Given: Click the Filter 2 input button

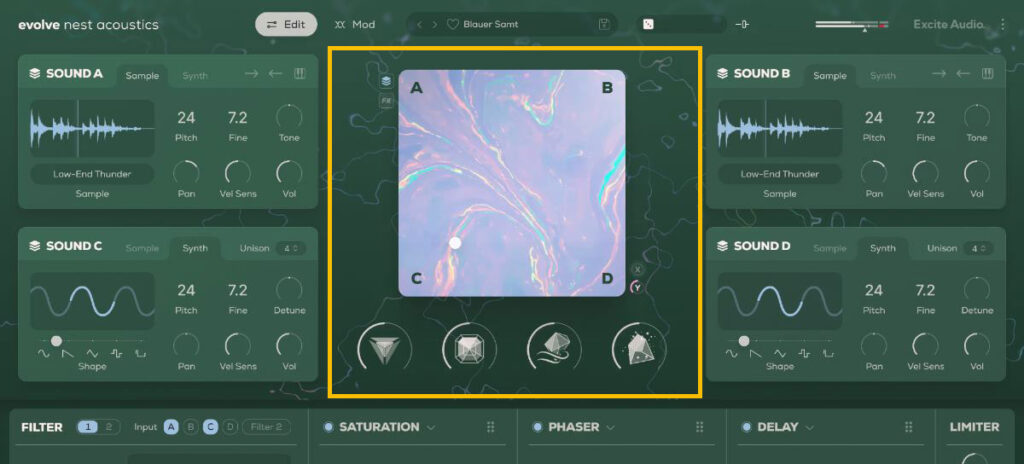Looking at the screenshot, I should (266, 427).
